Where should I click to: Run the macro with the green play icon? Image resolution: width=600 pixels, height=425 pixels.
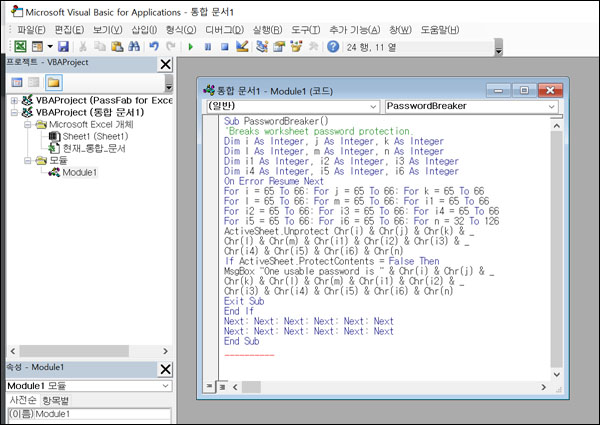(191, 47)
